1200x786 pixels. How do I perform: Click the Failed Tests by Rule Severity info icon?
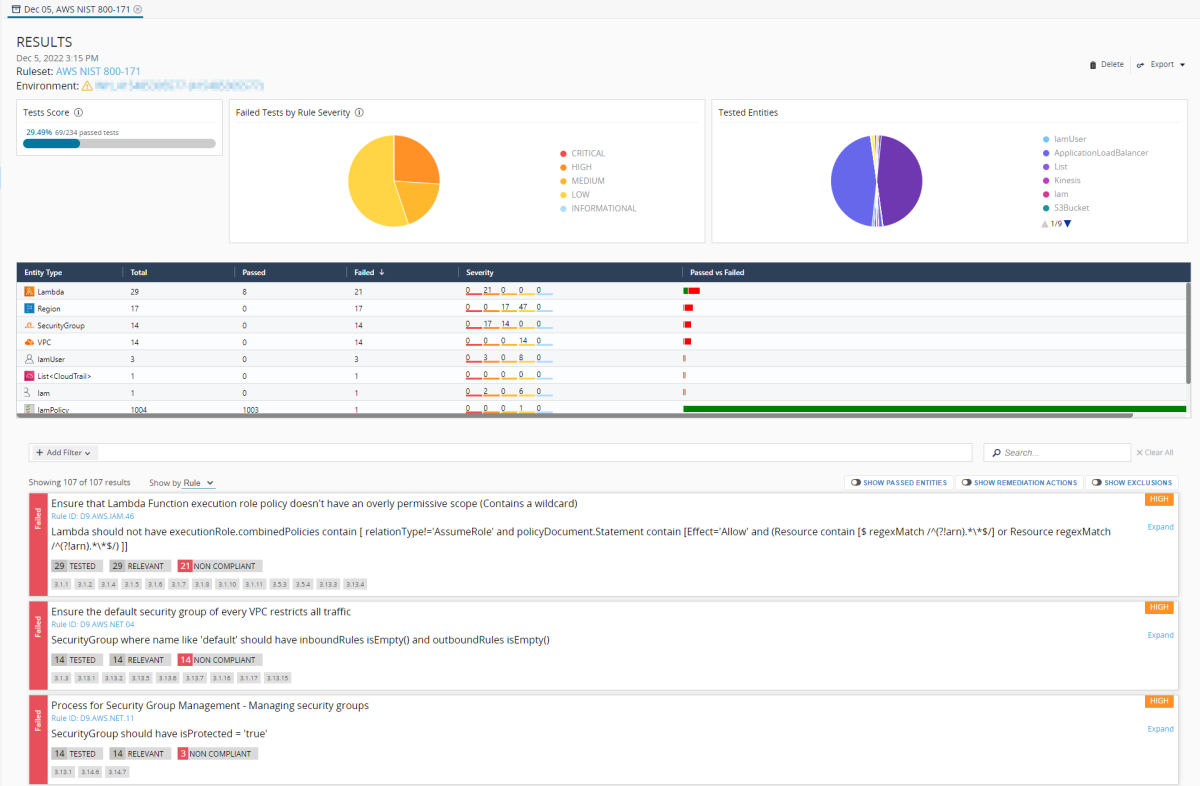(x=359, y=113)
